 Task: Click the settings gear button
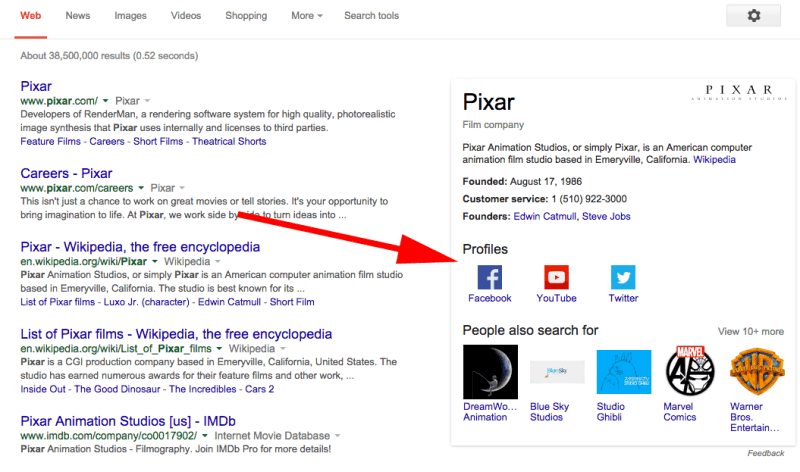(x=753, y=16)
